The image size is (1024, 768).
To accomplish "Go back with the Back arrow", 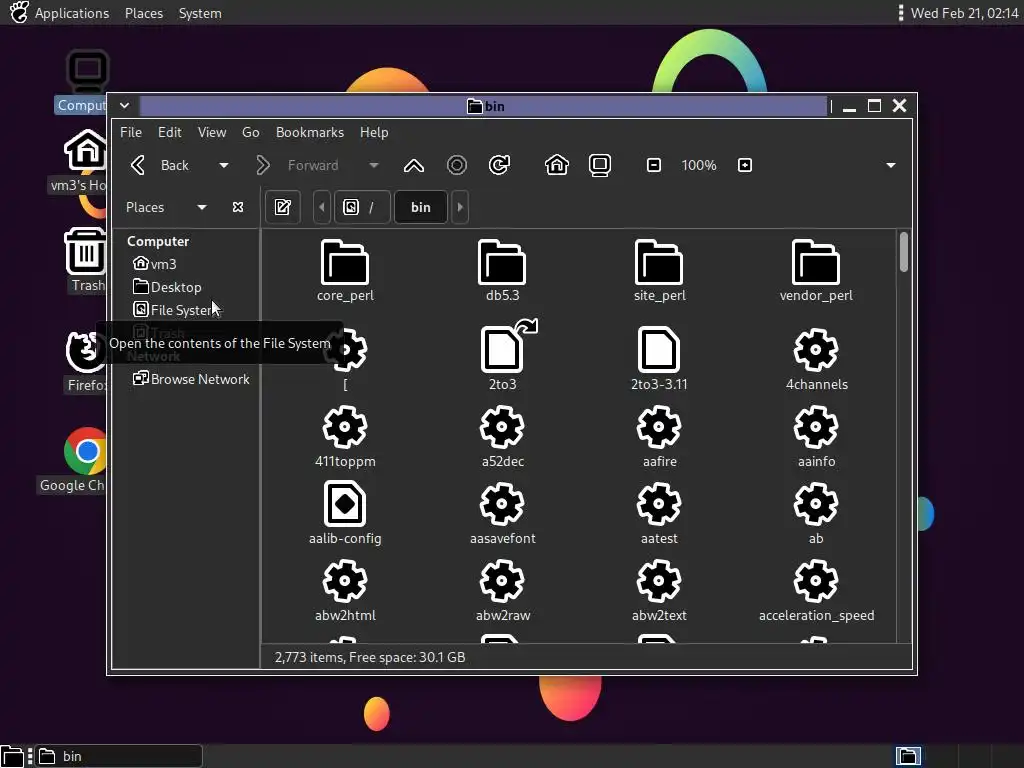I will click(x=160, y=165).
